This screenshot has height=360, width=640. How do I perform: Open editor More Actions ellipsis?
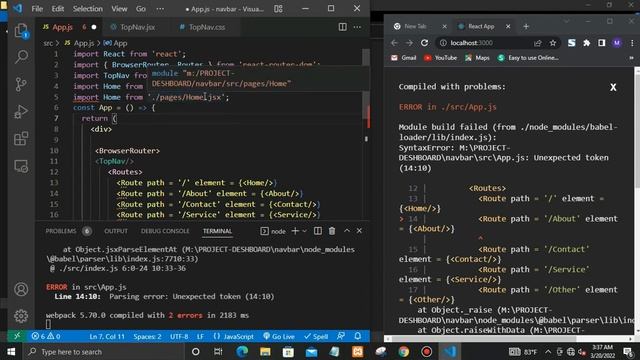(357, 27)
